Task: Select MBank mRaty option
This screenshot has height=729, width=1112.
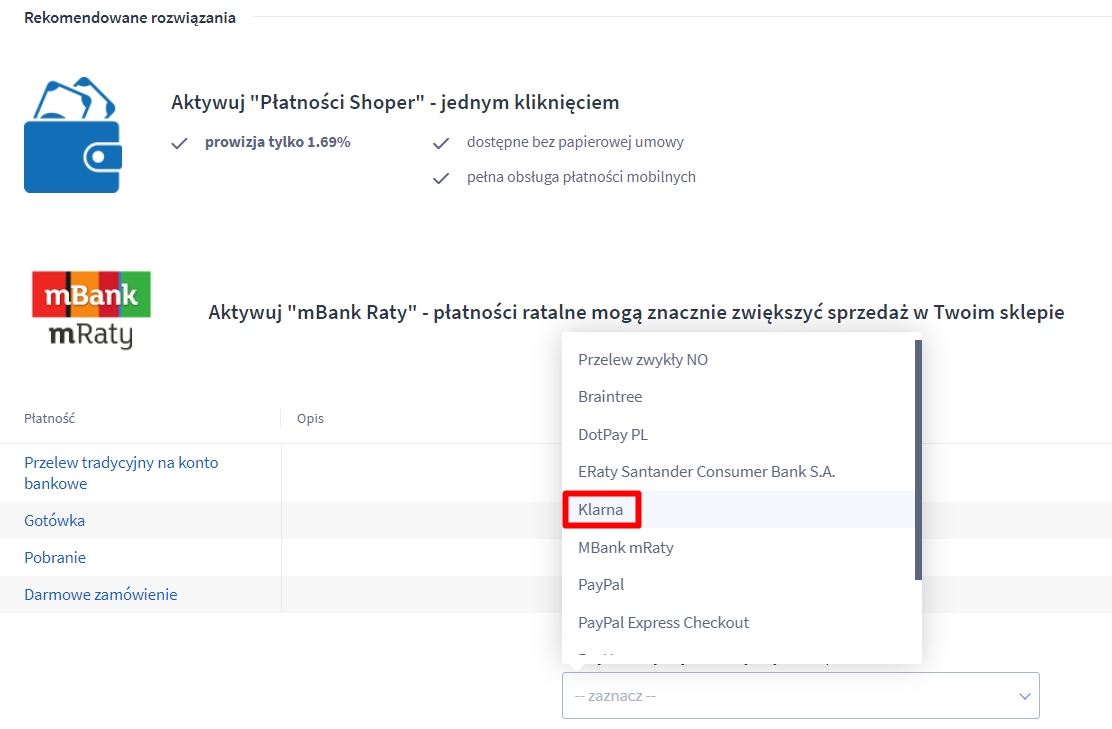Action: (738, 547)
